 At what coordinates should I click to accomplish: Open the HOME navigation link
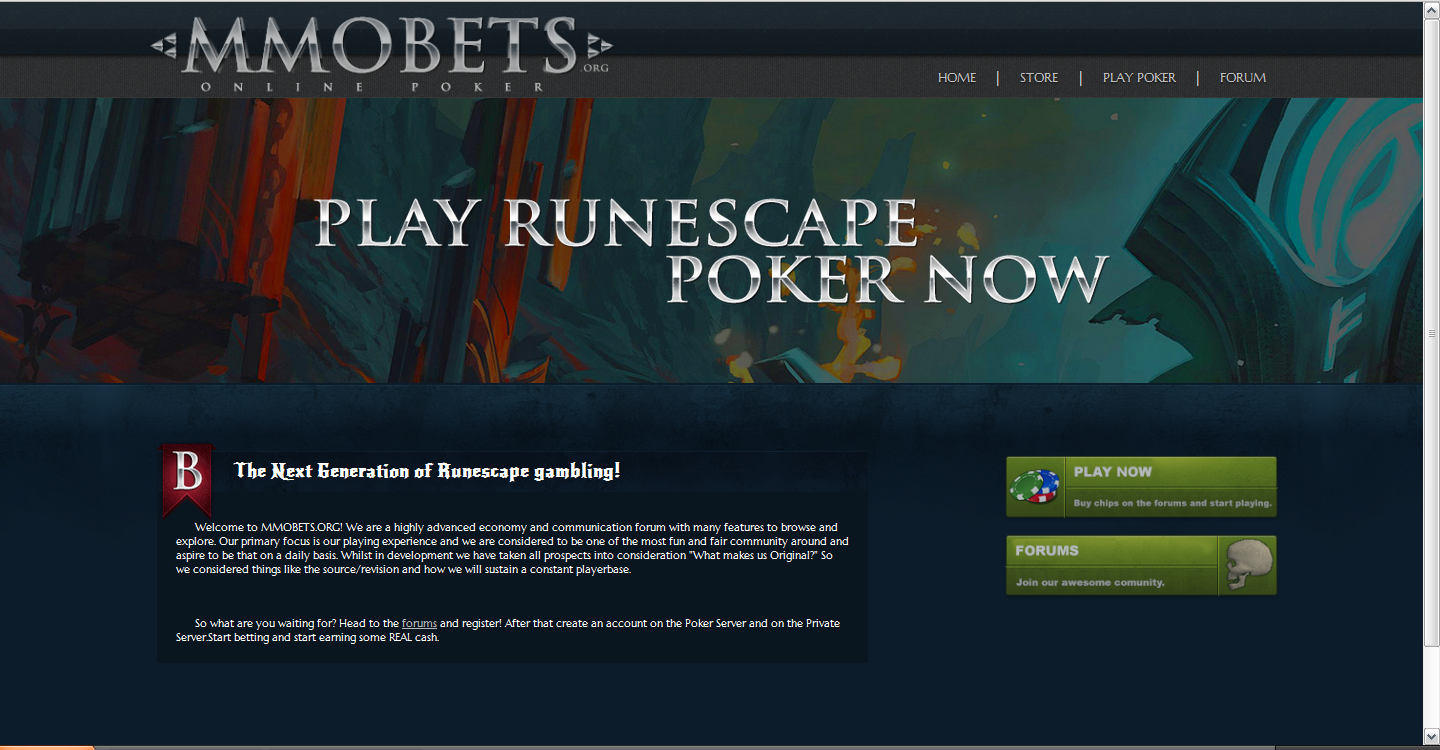point(956,78)
